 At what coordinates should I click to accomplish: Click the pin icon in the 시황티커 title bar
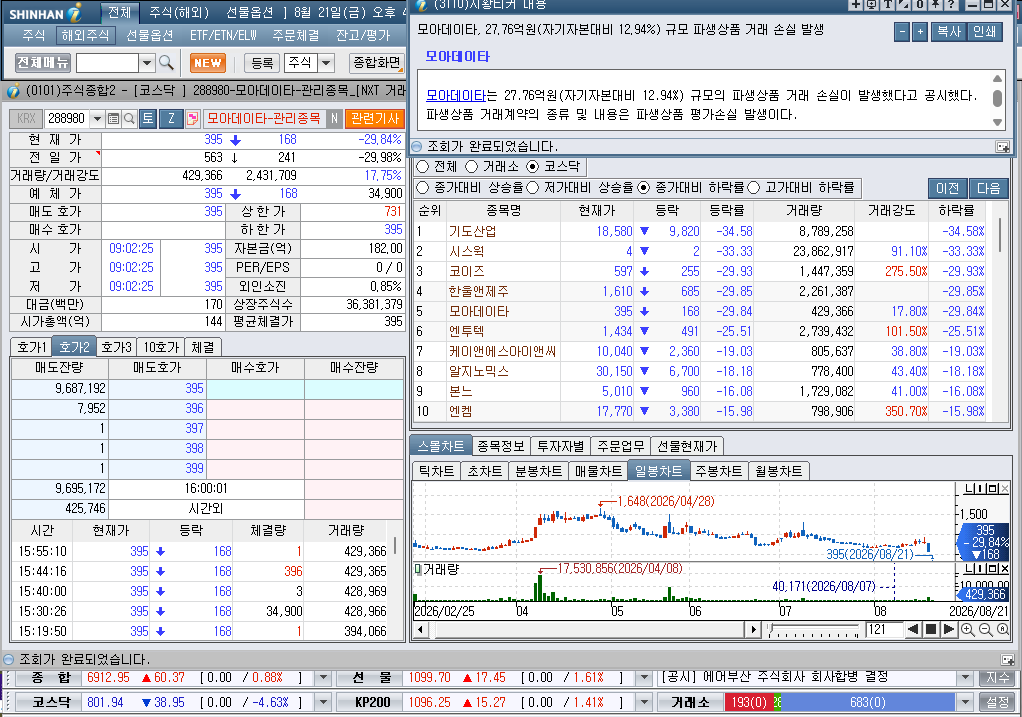click(935, 4)
